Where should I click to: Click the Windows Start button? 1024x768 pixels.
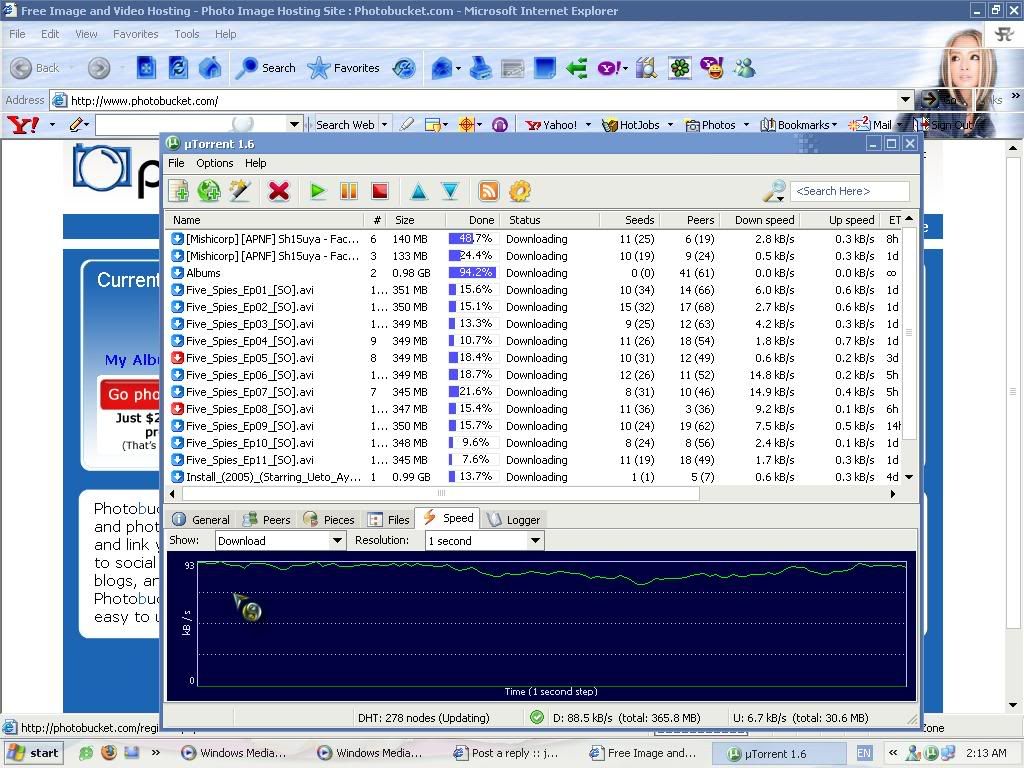point(34,753)
